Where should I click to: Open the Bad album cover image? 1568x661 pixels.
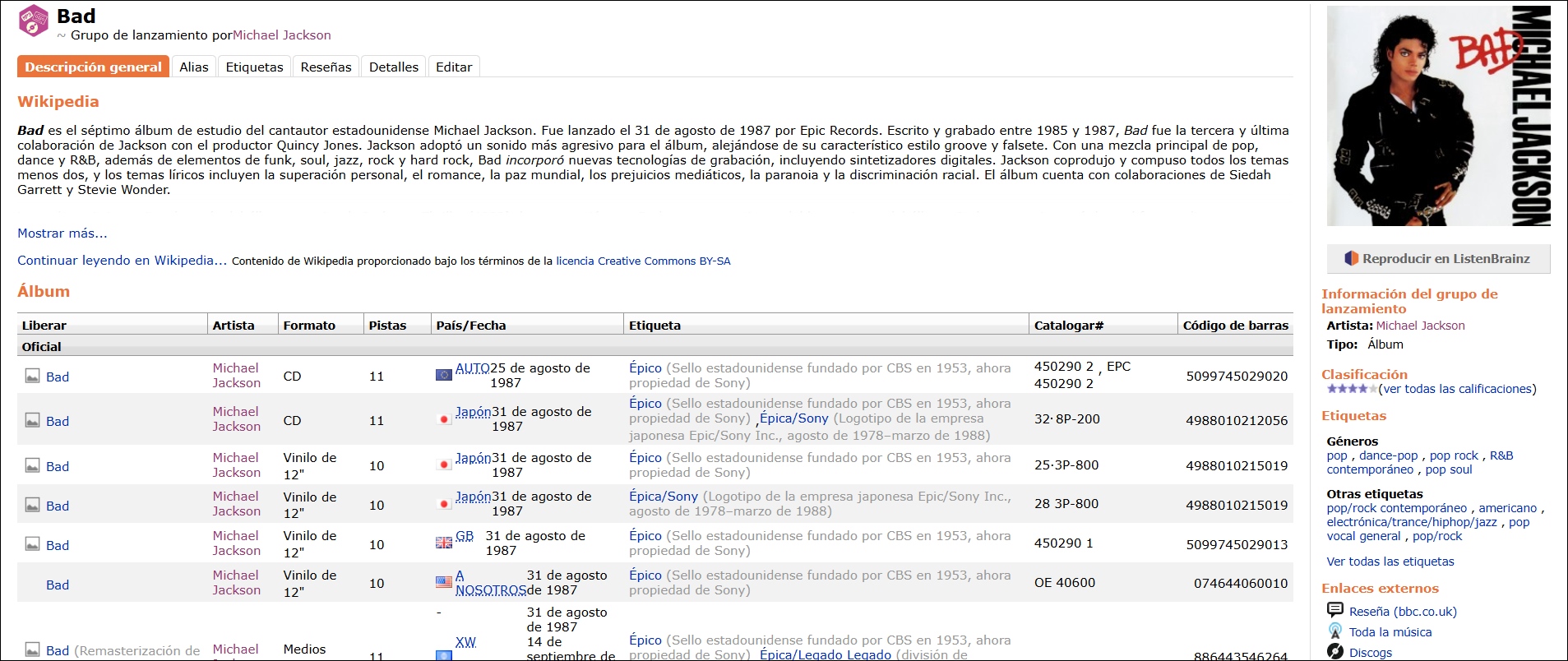tap(1438, 116)
